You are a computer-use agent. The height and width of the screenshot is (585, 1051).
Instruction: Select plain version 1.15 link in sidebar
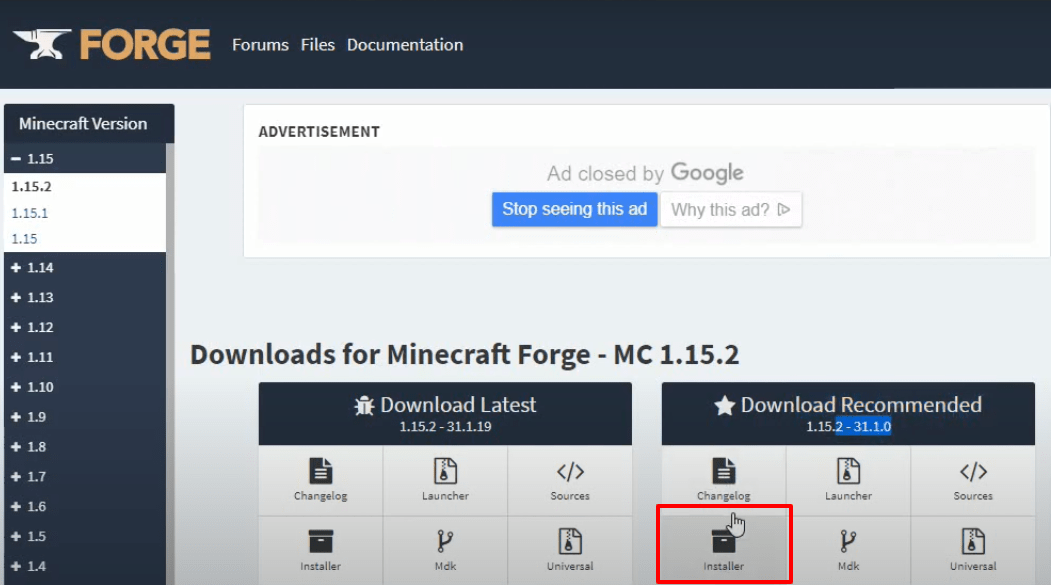[x=24, y=239]
